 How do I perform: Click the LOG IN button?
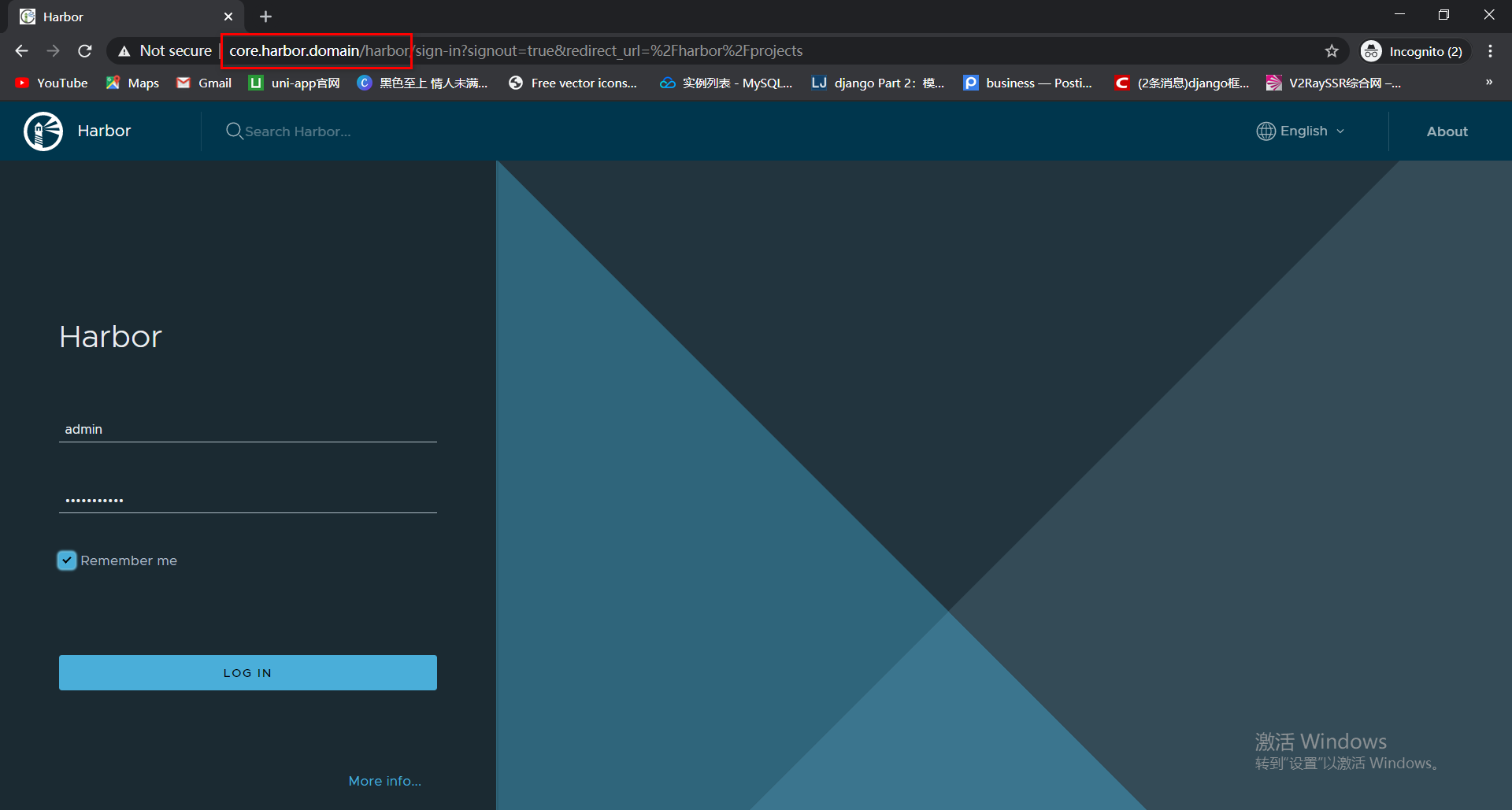(248, 672)
